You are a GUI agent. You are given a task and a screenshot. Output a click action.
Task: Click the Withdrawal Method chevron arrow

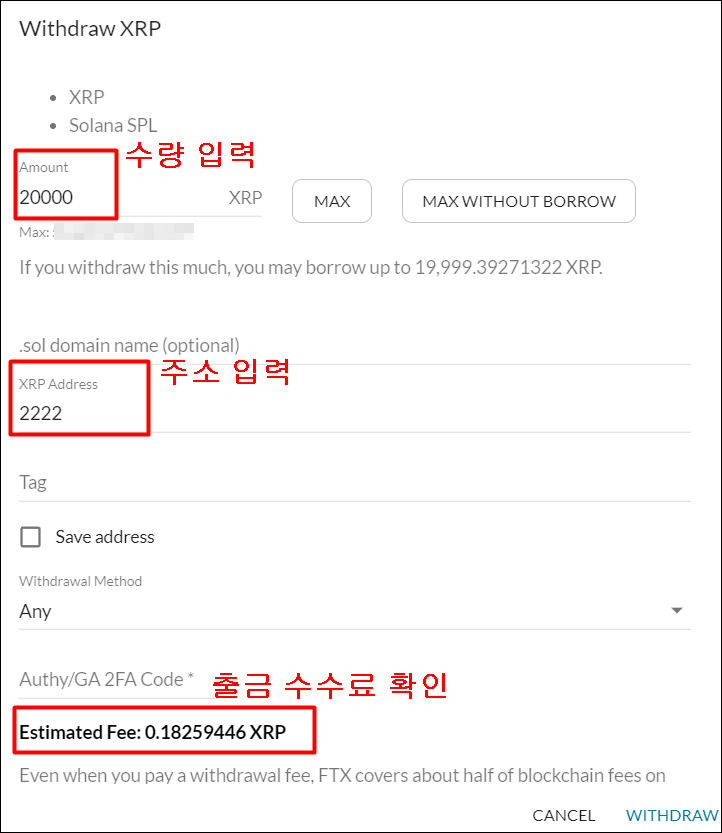[x=676, y=610]
